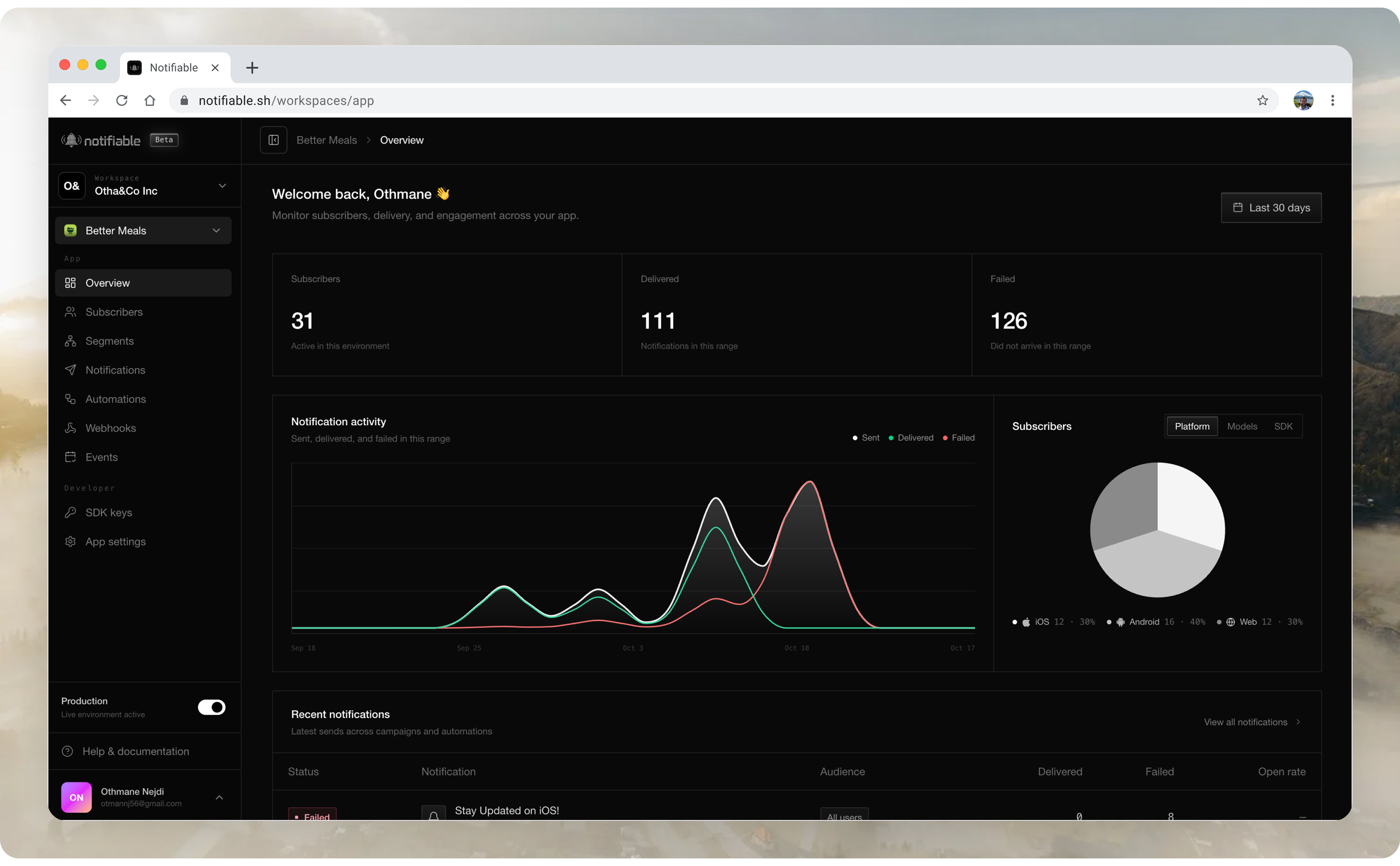Toggle the Production environment switch
Image resolution: width=1400 pixels, height=866 pixels.
pos(212,707)
